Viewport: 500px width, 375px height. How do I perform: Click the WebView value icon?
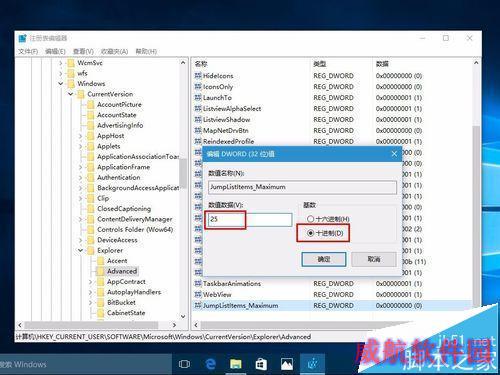point(198,295)
